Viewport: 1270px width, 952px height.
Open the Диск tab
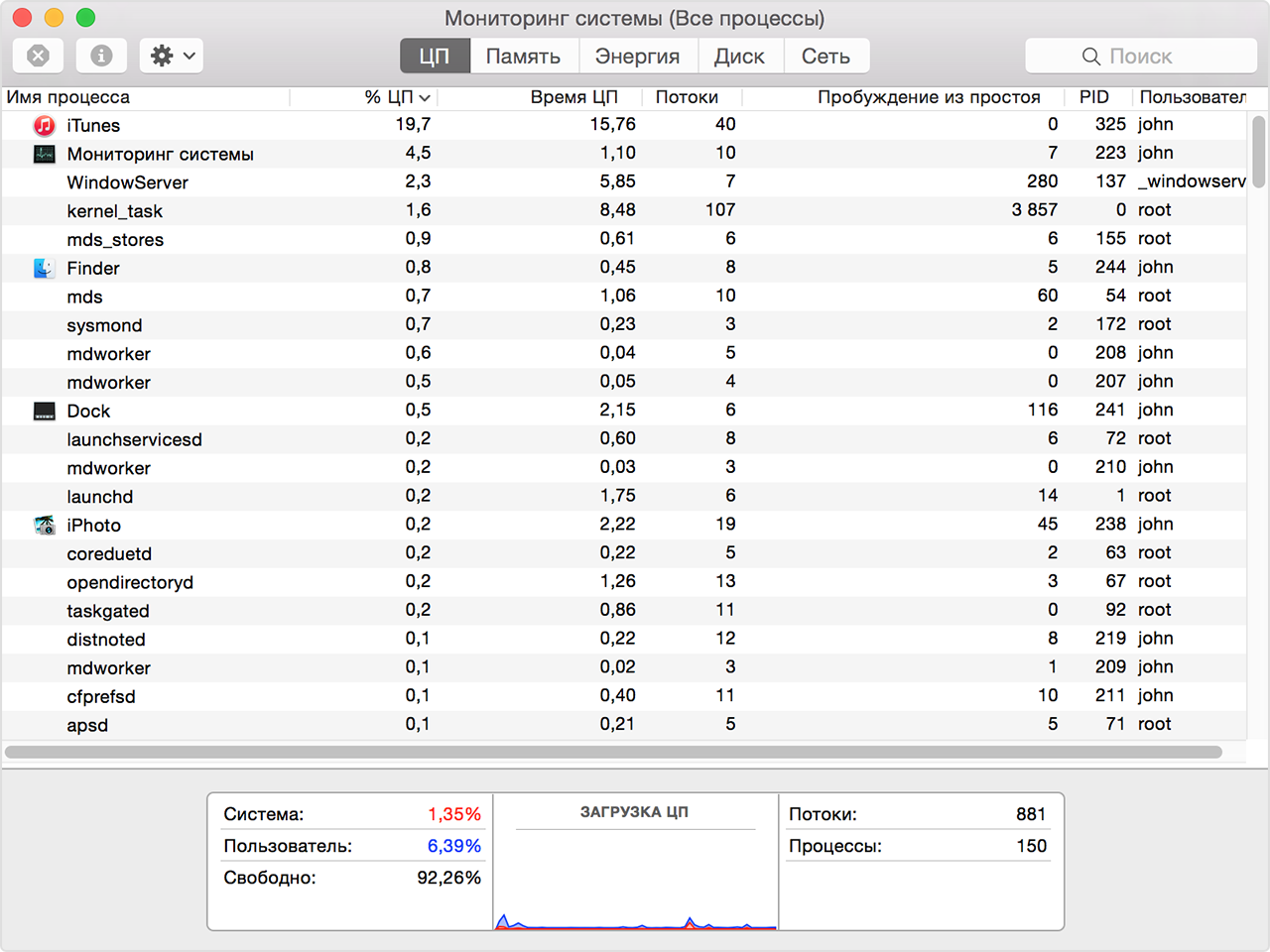coord(739,57)
